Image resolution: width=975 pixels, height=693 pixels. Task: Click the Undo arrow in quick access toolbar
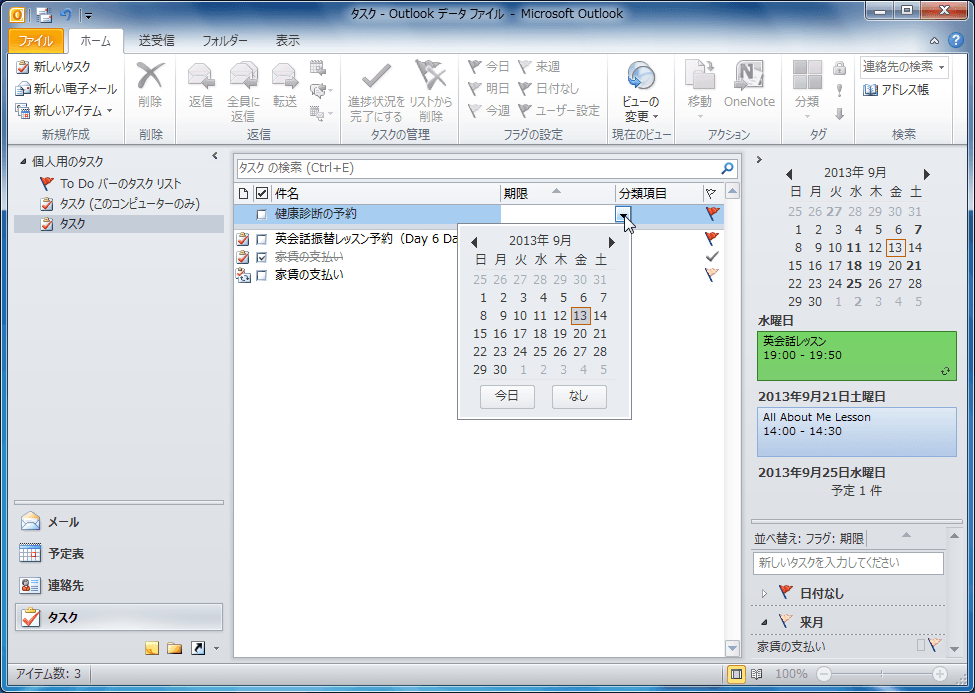(65, 14)
